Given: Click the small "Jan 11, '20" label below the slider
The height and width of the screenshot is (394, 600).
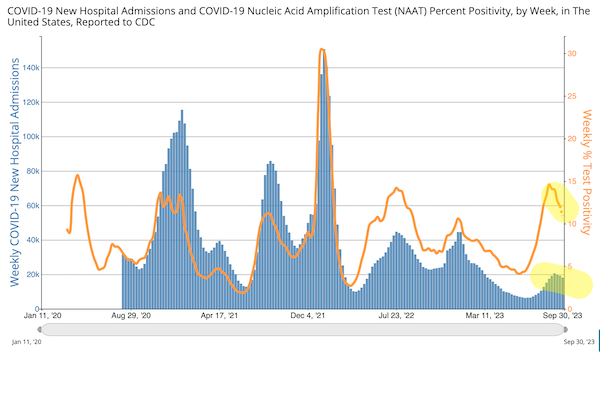Looking at the screenshot, I should pyautogui.click(x=26, y=342).
